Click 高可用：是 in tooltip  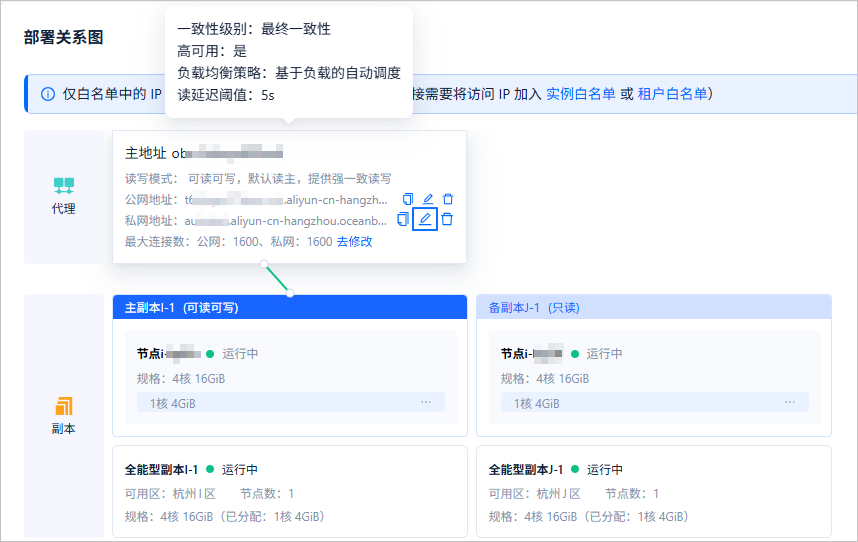click(212, 51)
